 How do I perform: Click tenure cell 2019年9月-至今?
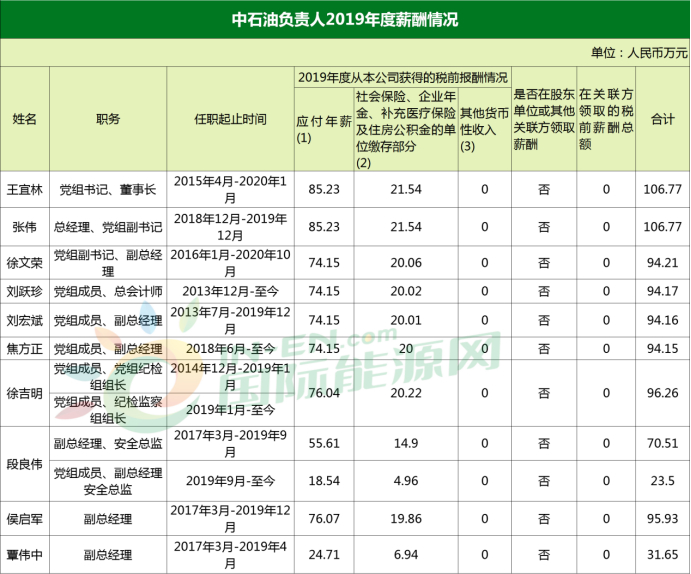point(230,481)
